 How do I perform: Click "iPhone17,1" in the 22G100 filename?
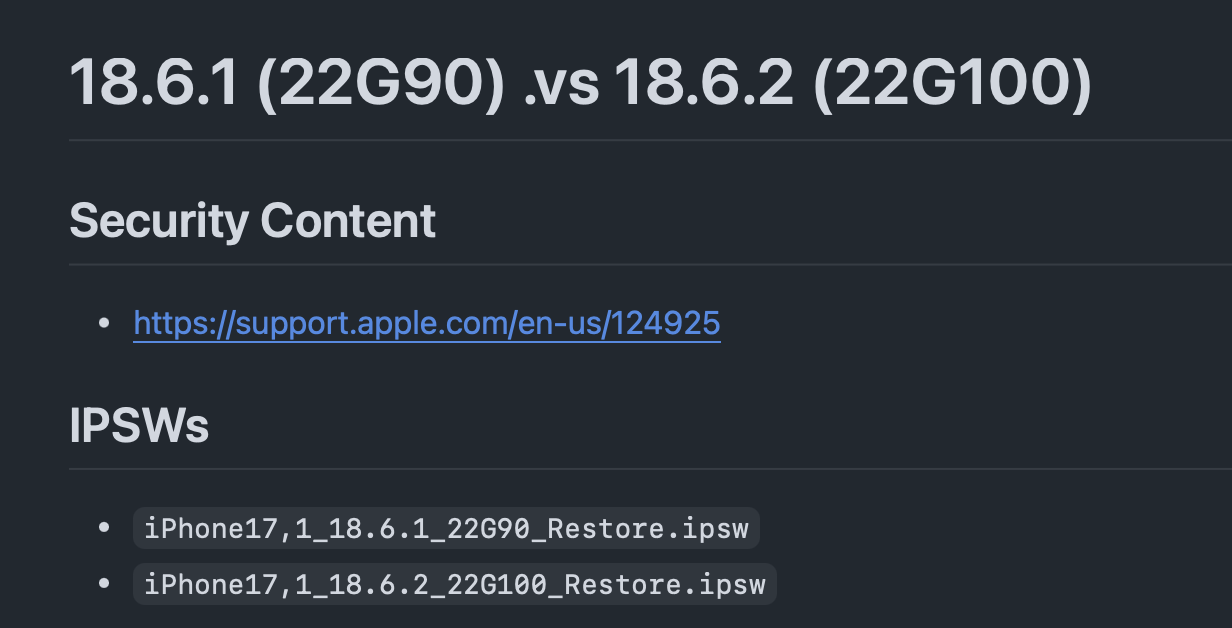click(211, 584)
